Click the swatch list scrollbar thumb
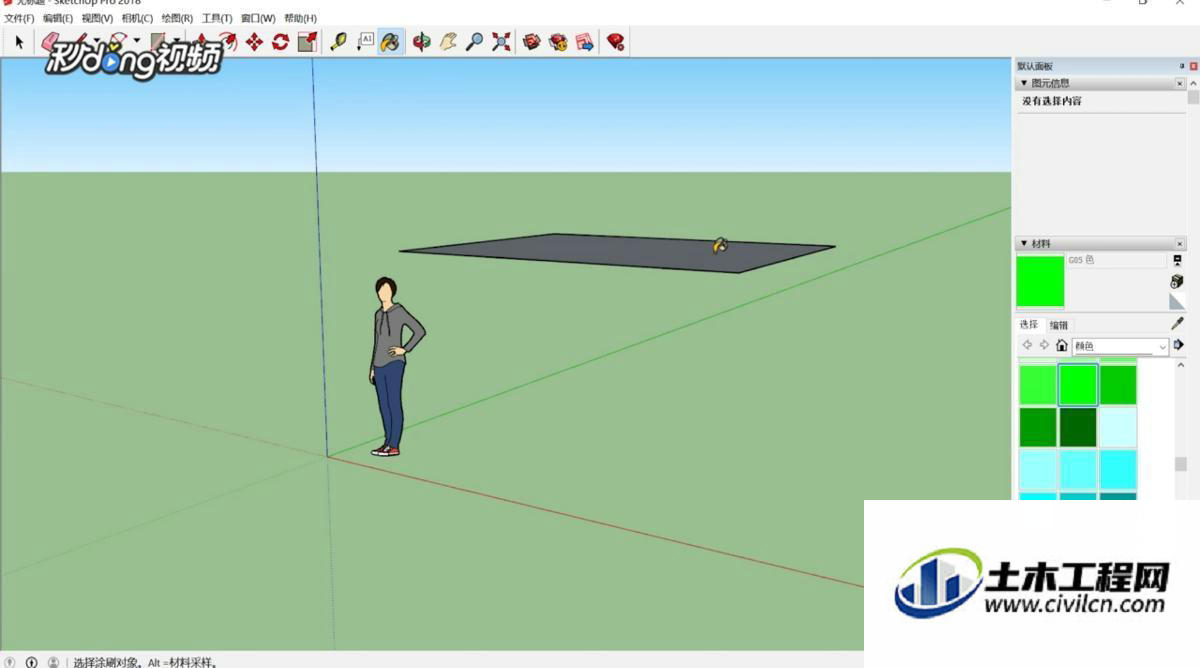This screenshot has width=1200, height=668. 1180,465
